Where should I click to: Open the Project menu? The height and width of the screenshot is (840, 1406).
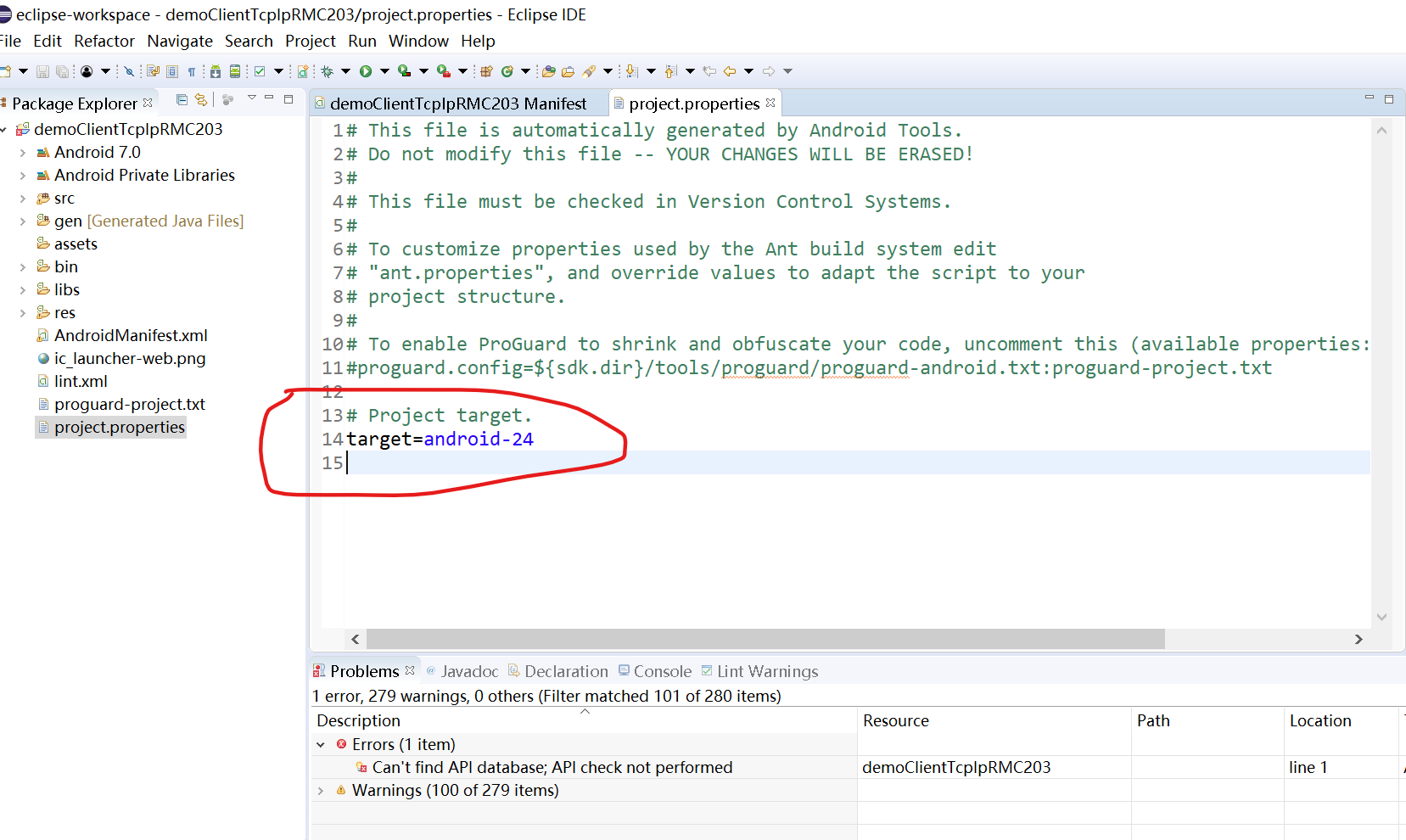pyautogui.click(x=311, y=41)
